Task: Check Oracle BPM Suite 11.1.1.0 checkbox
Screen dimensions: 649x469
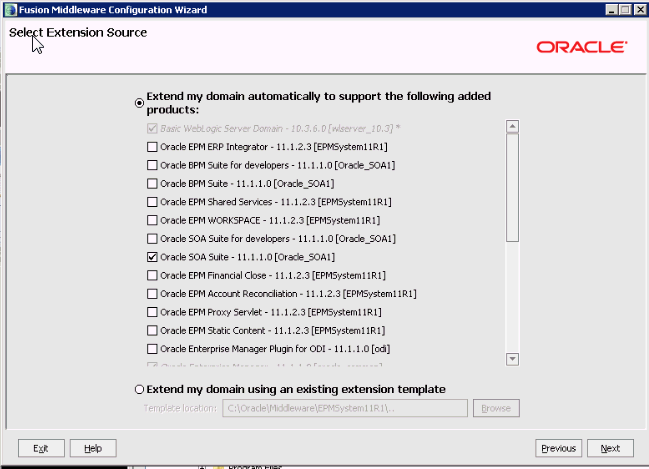Action: point(152,183)
